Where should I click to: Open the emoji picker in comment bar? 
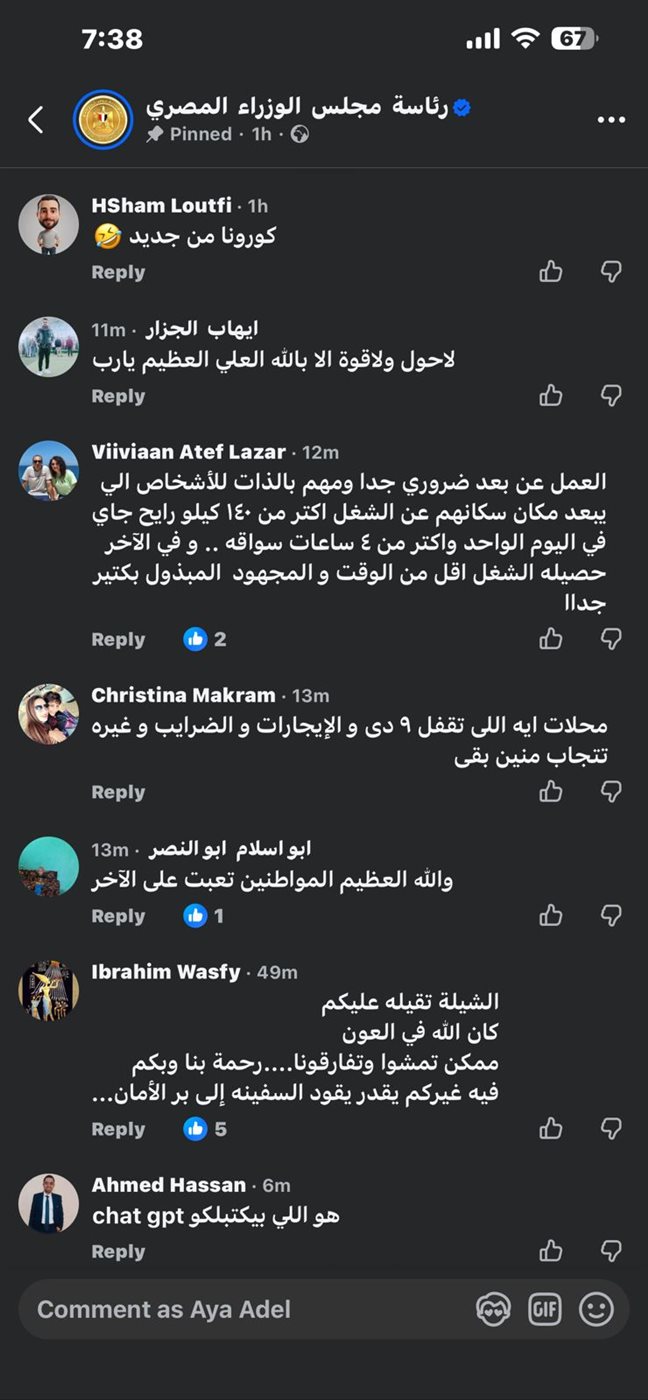point(597,1309)
